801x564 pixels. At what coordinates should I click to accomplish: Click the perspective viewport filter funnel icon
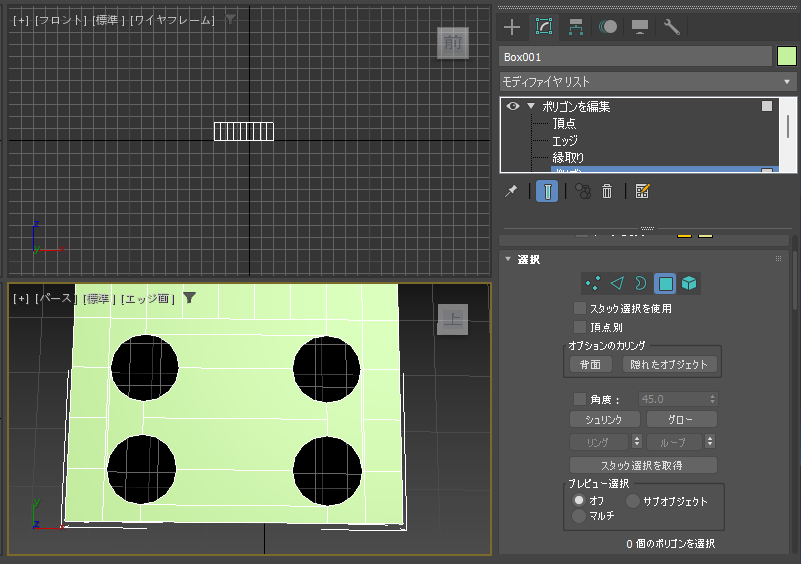click(x=190, y=298)
